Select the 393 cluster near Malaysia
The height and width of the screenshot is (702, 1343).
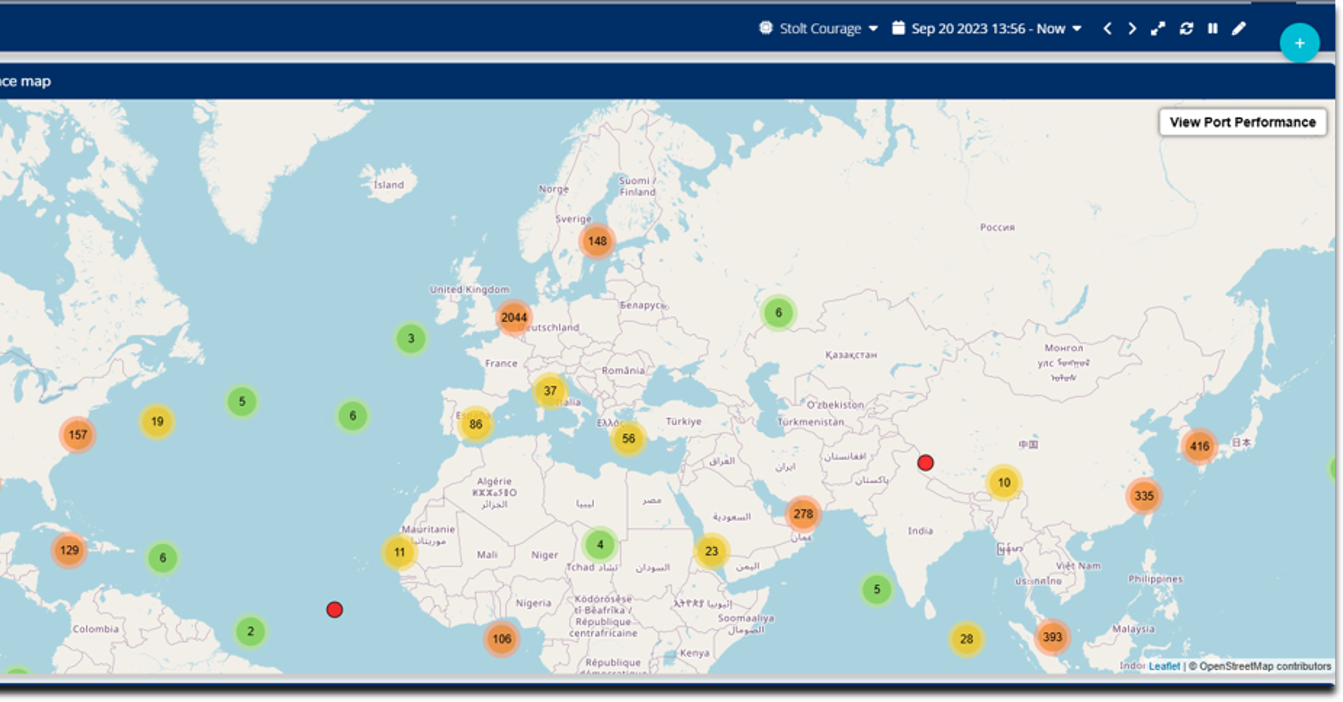1052,637
